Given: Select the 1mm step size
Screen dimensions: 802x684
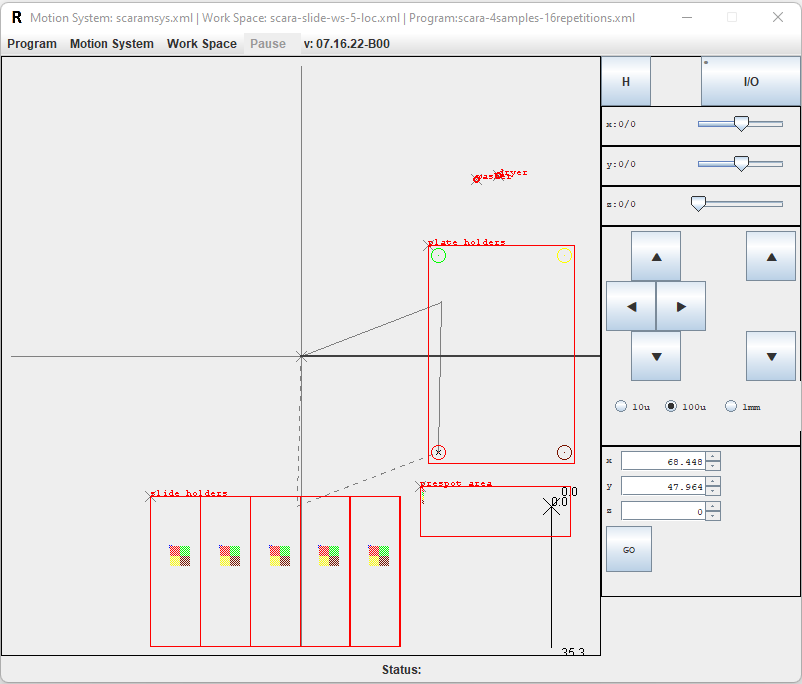Looking at the screenshot, I should (731, 407).
